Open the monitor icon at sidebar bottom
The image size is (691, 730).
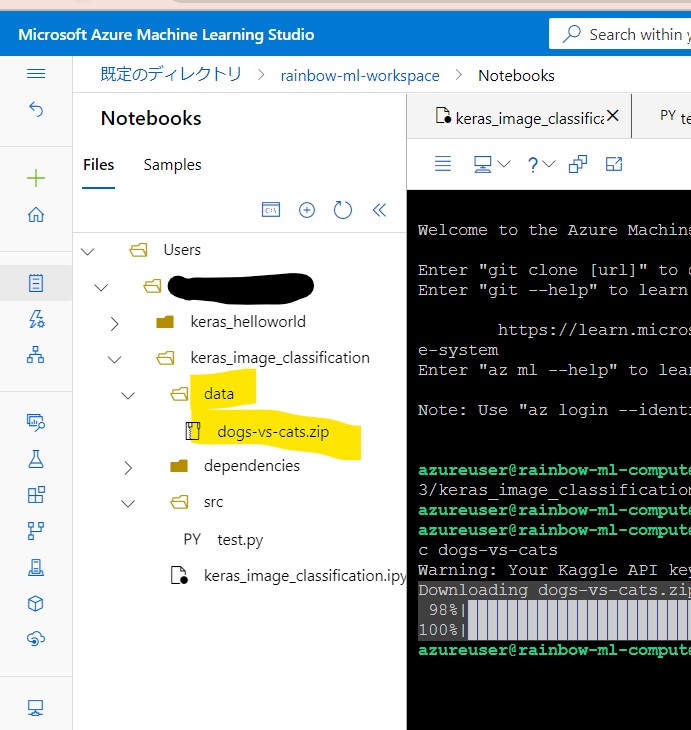click(x=36, y=708)
